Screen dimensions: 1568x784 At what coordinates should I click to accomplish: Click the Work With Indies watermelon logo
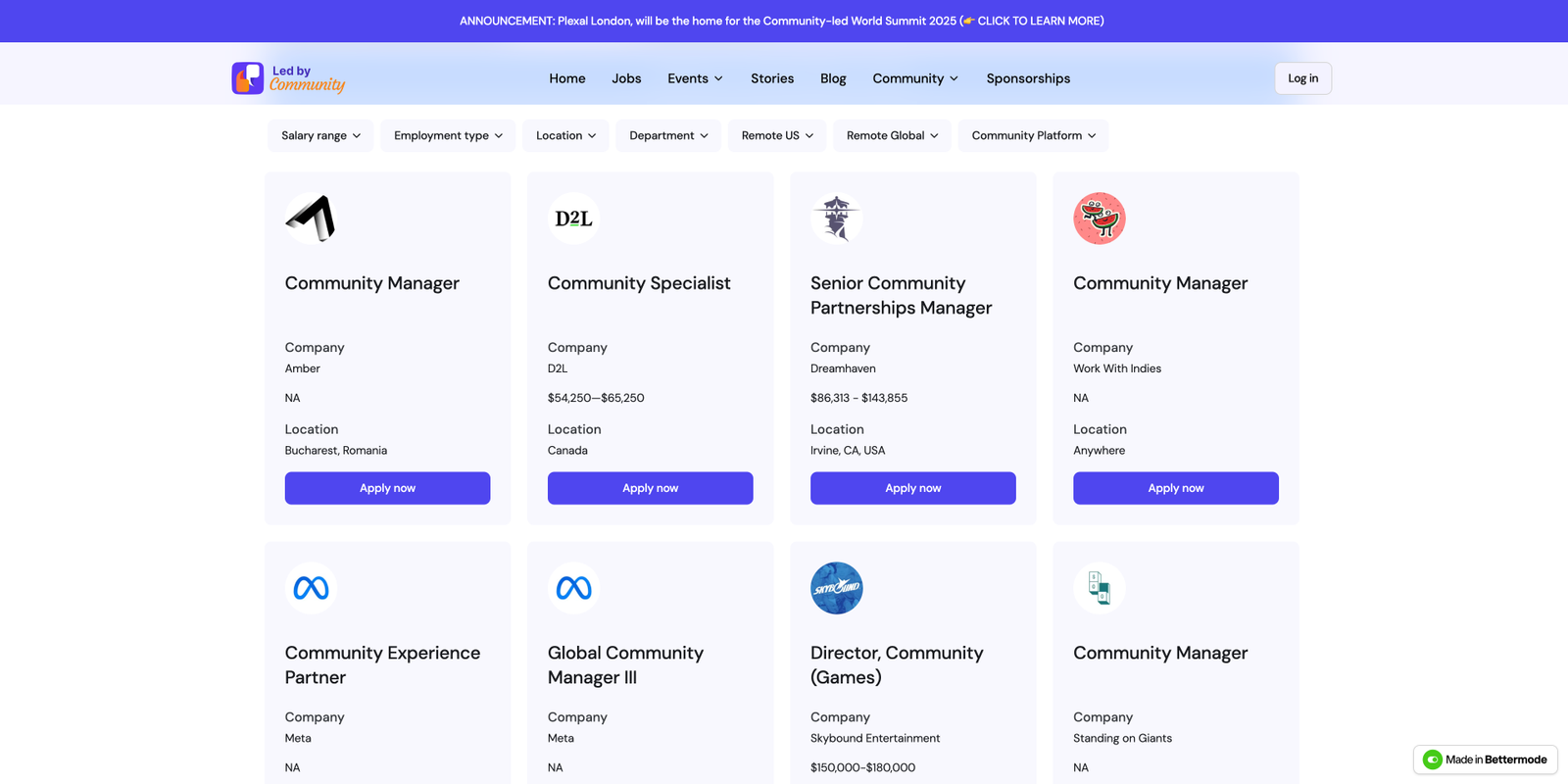pyautogui.click(x=1099, y=218)
